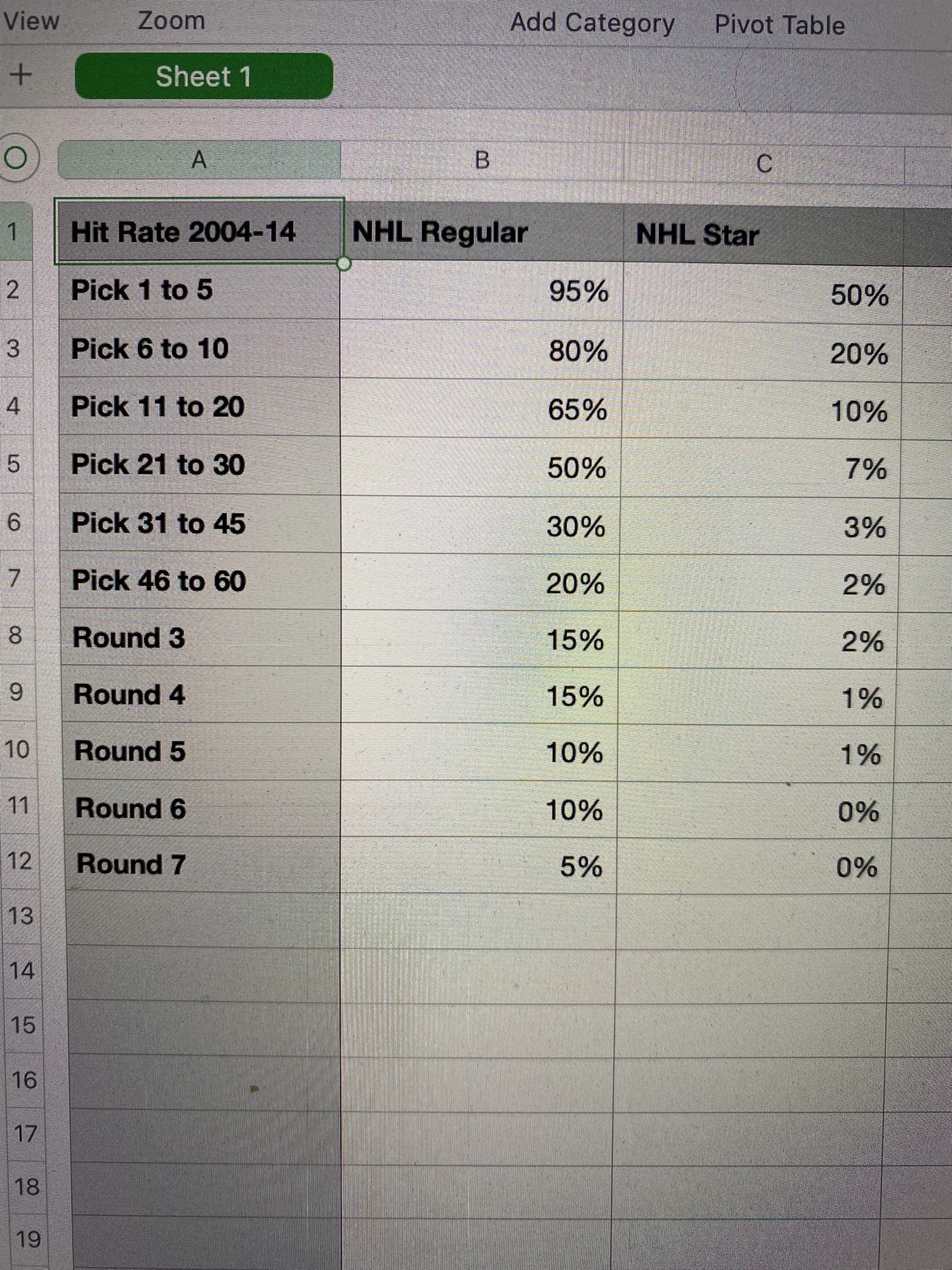952x1270 pixels.
Task: Select column B header
Action: (x=482, y=161)
